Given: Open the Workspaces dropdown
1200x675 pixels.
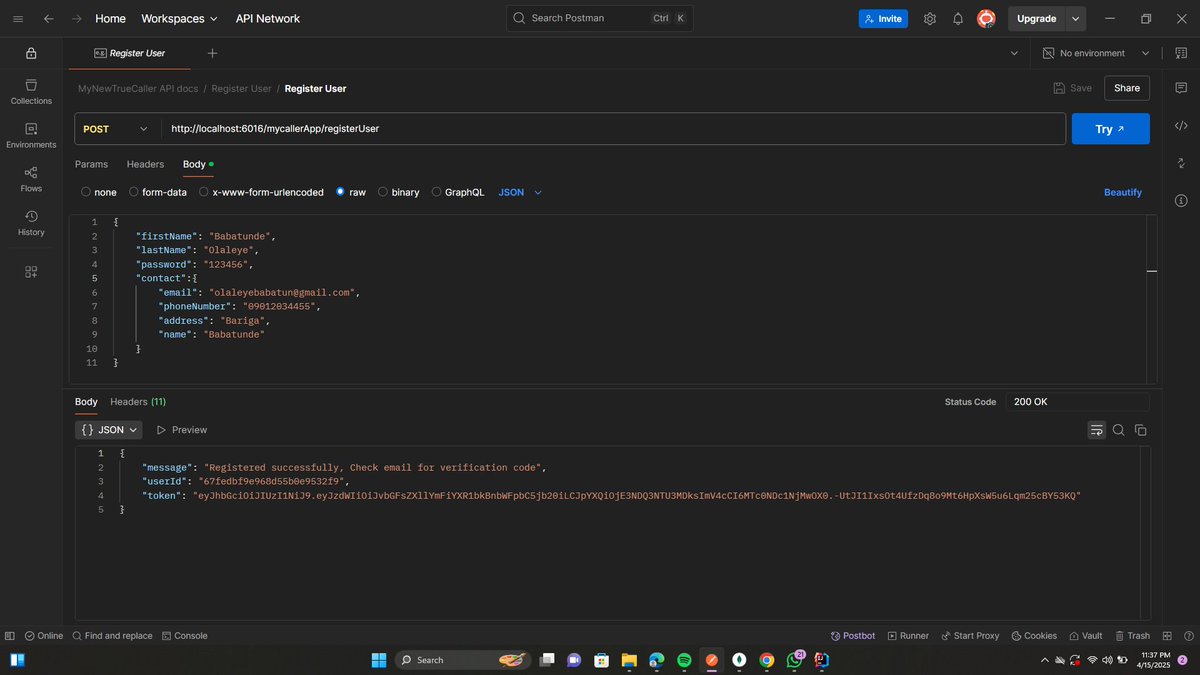Looking at the screenshot, I should 179,18.
